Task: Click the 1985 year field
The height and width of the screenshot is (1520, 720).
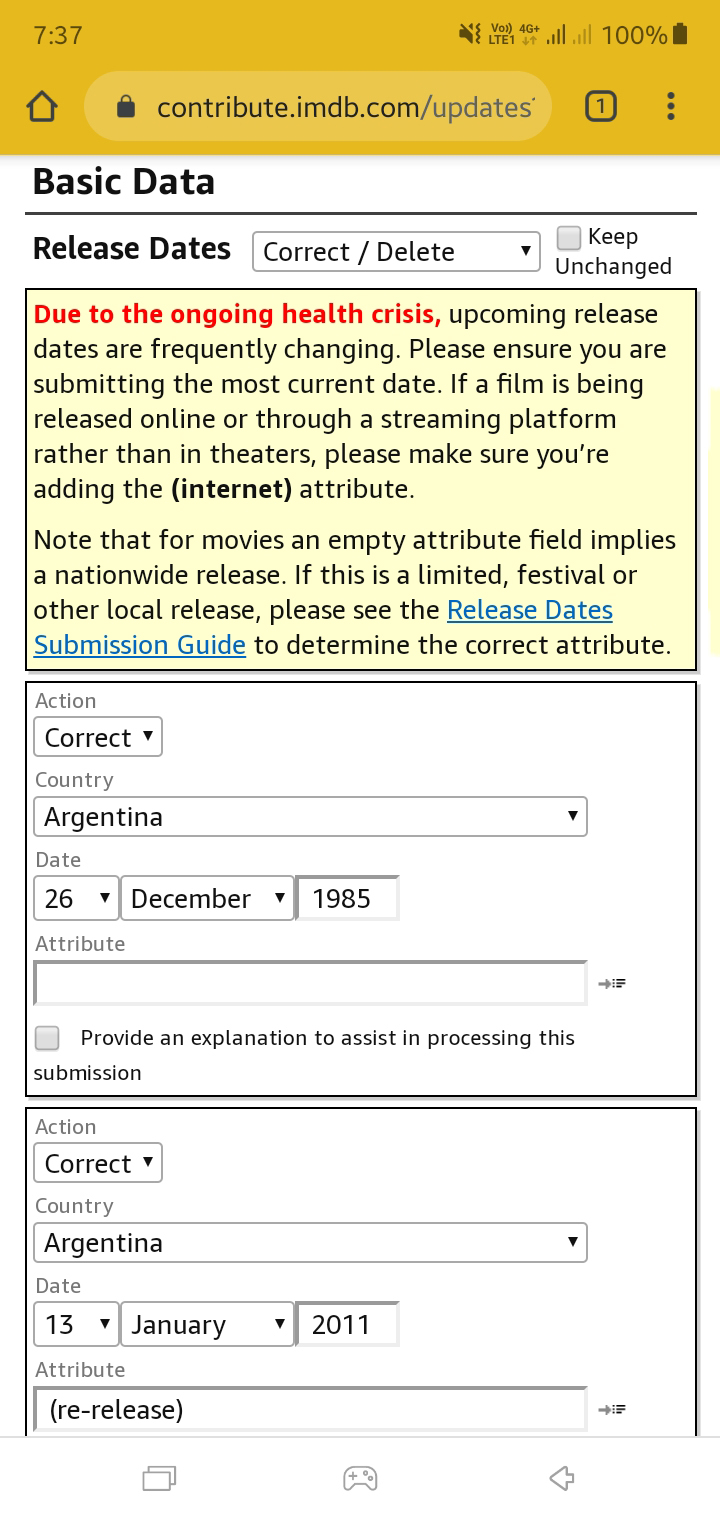Action: tap(348, 898)
